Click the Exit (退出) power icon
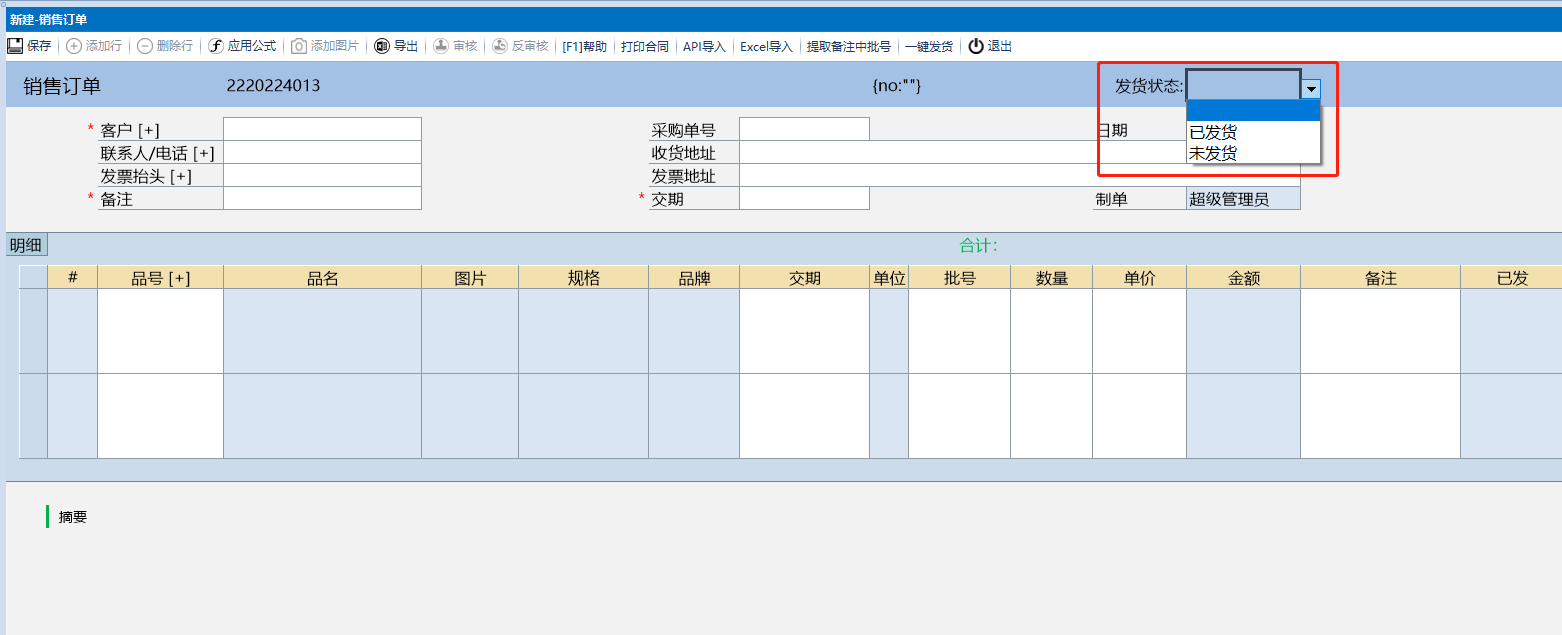 click(x=976, y=46)
